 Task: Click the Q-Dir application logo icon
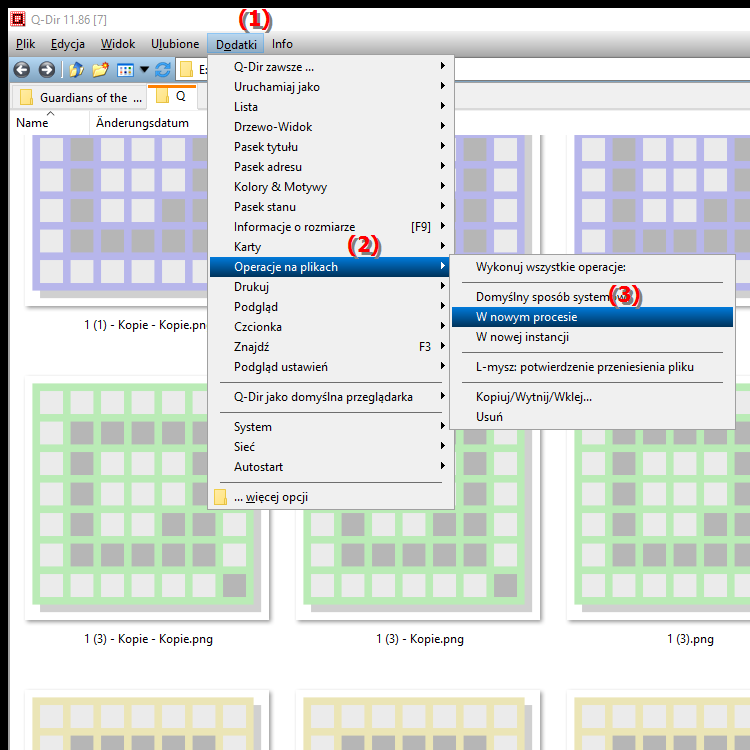(18, 19)
